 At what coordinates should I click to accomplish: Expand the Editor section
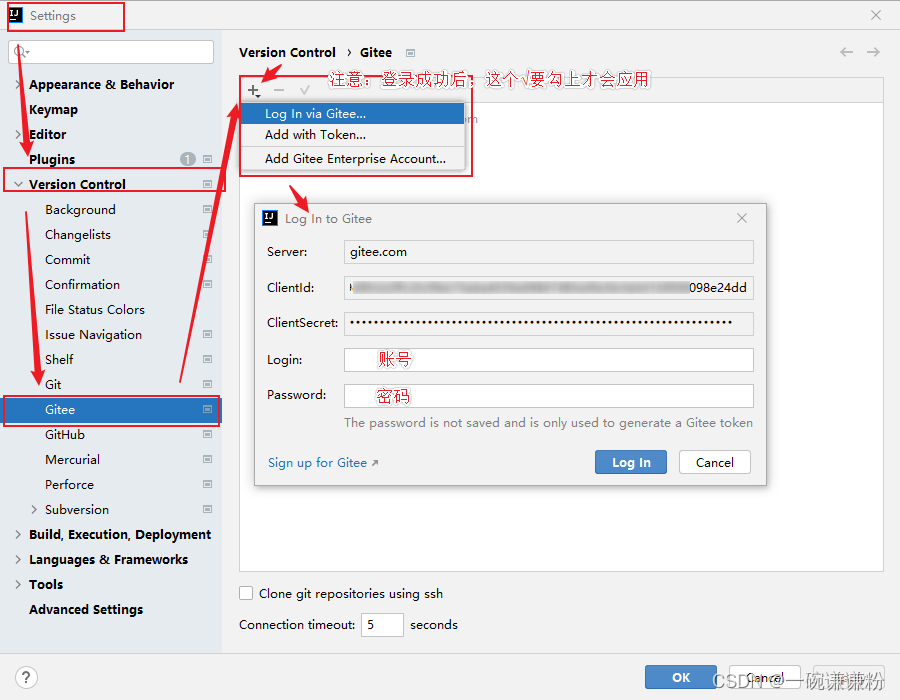18,134
